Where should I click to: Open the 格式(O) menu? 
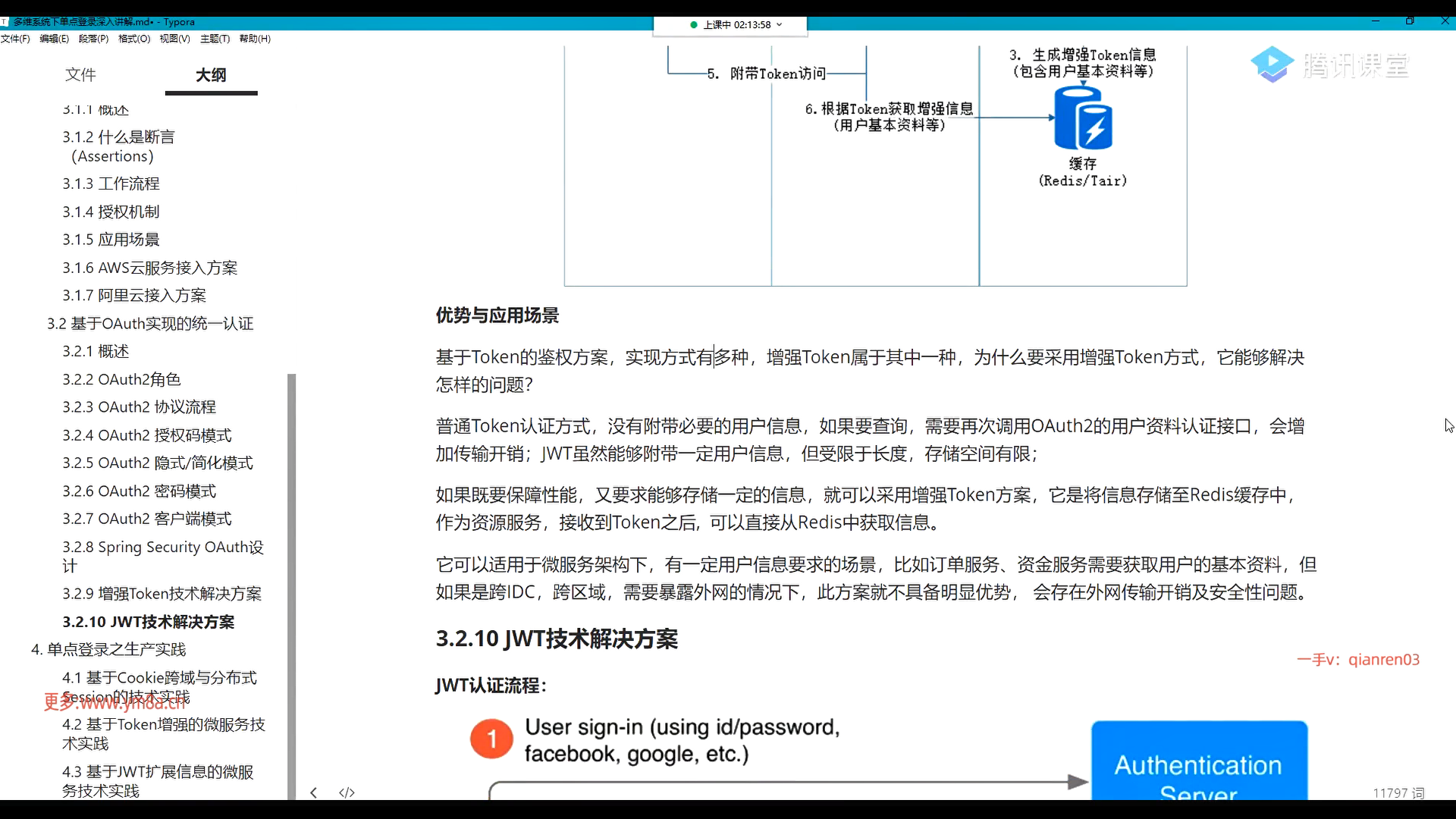coord(134,39)
